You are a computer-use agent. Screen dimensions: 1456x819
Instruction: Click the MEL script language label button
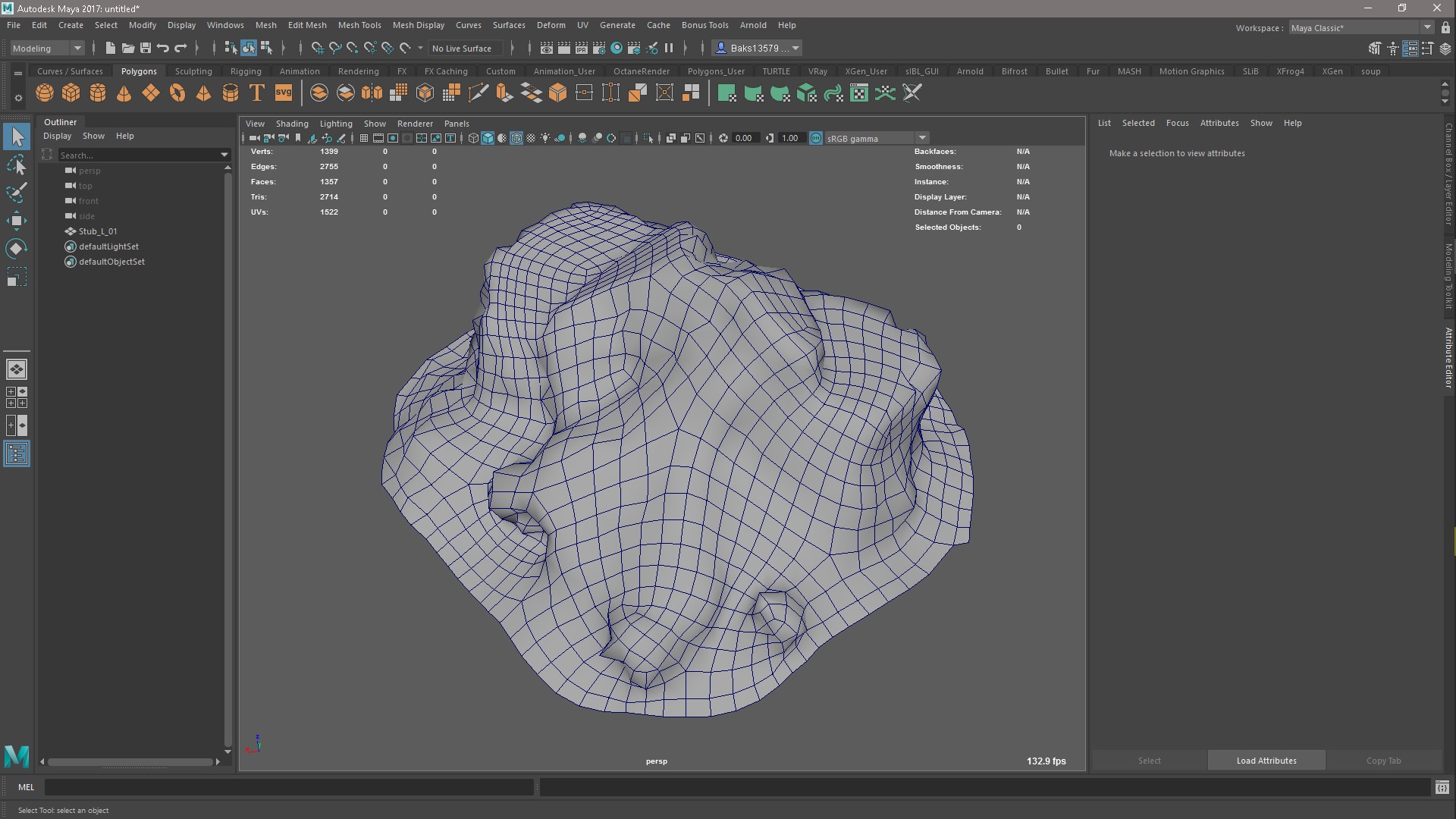click(x=26, y=787)
